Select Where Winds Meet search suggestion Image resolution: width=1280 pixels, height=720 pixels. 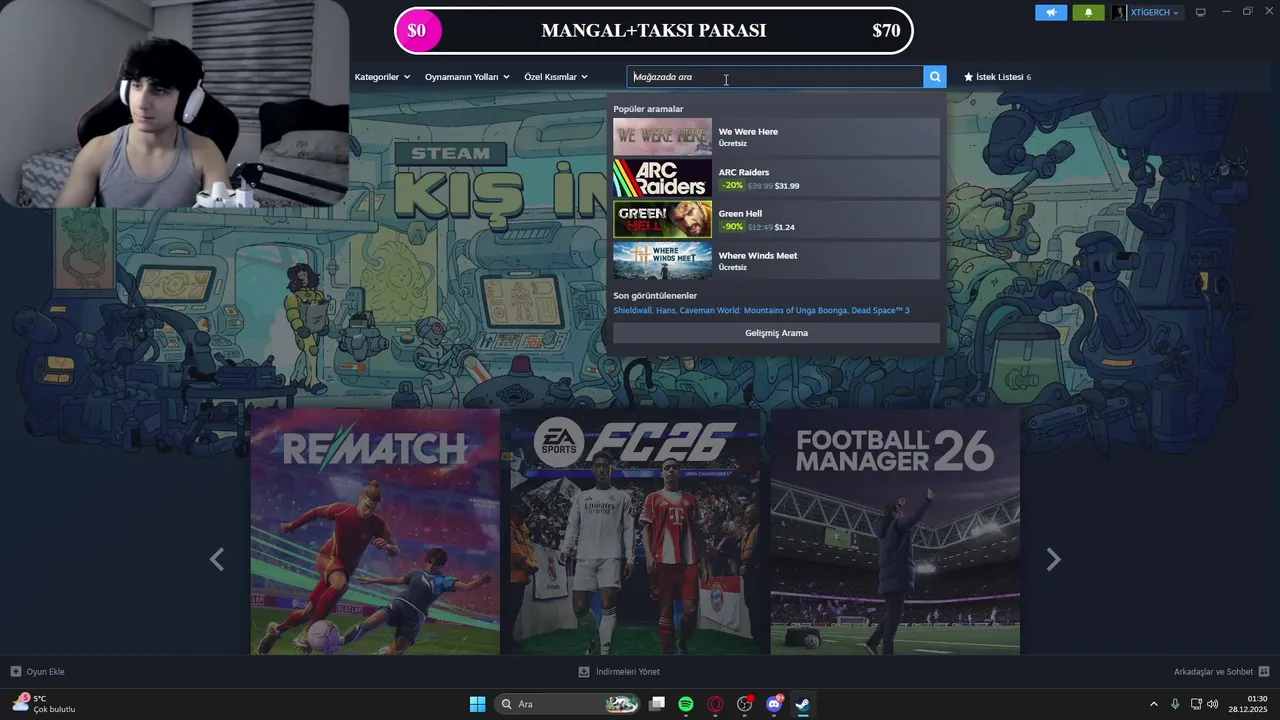(776, 261)
